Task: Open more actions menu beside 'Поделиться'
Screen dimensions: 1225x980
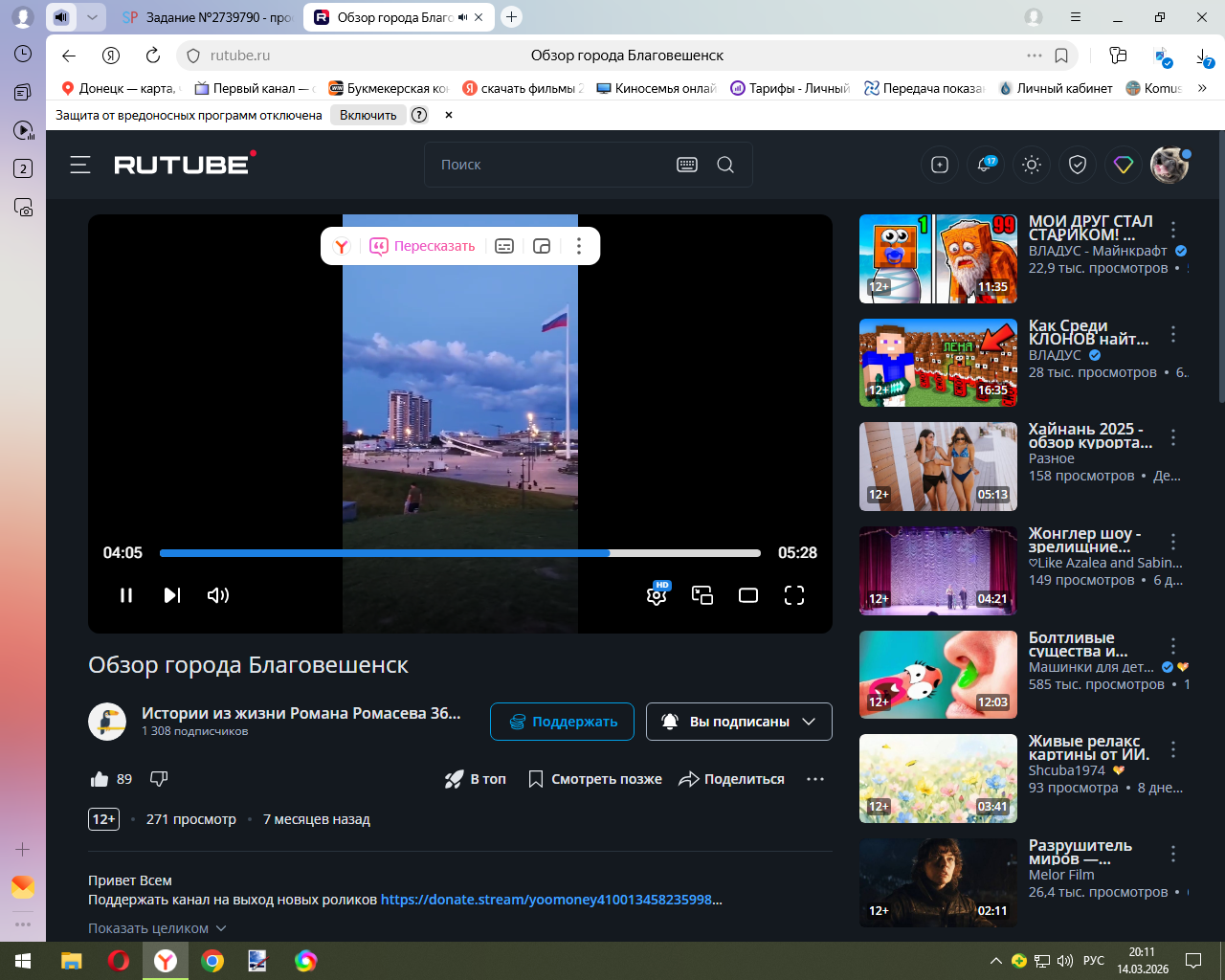Action: pyautogui.click(x=815, y=779)
